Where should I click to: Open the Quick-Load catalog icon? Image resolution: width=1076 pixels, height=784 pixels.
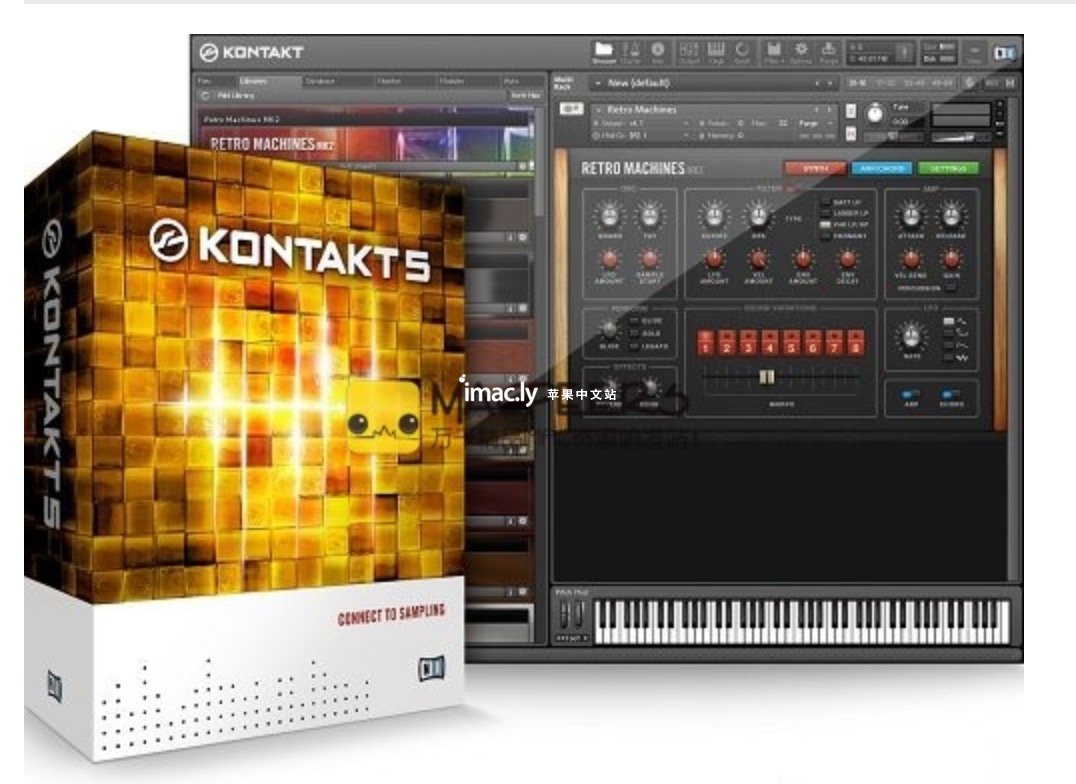[x=742, y=50]
